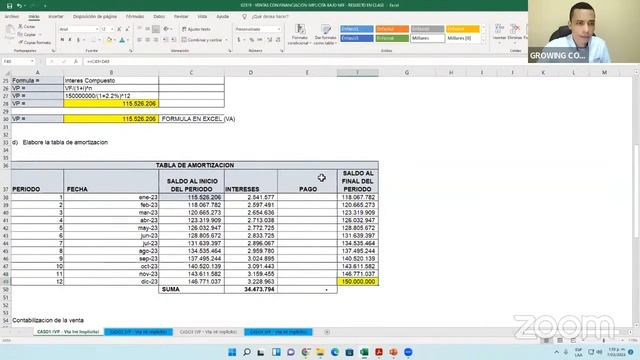Switch to the Fórmulas ribbon tab
640x360 pixels.
tap(135, 17)
